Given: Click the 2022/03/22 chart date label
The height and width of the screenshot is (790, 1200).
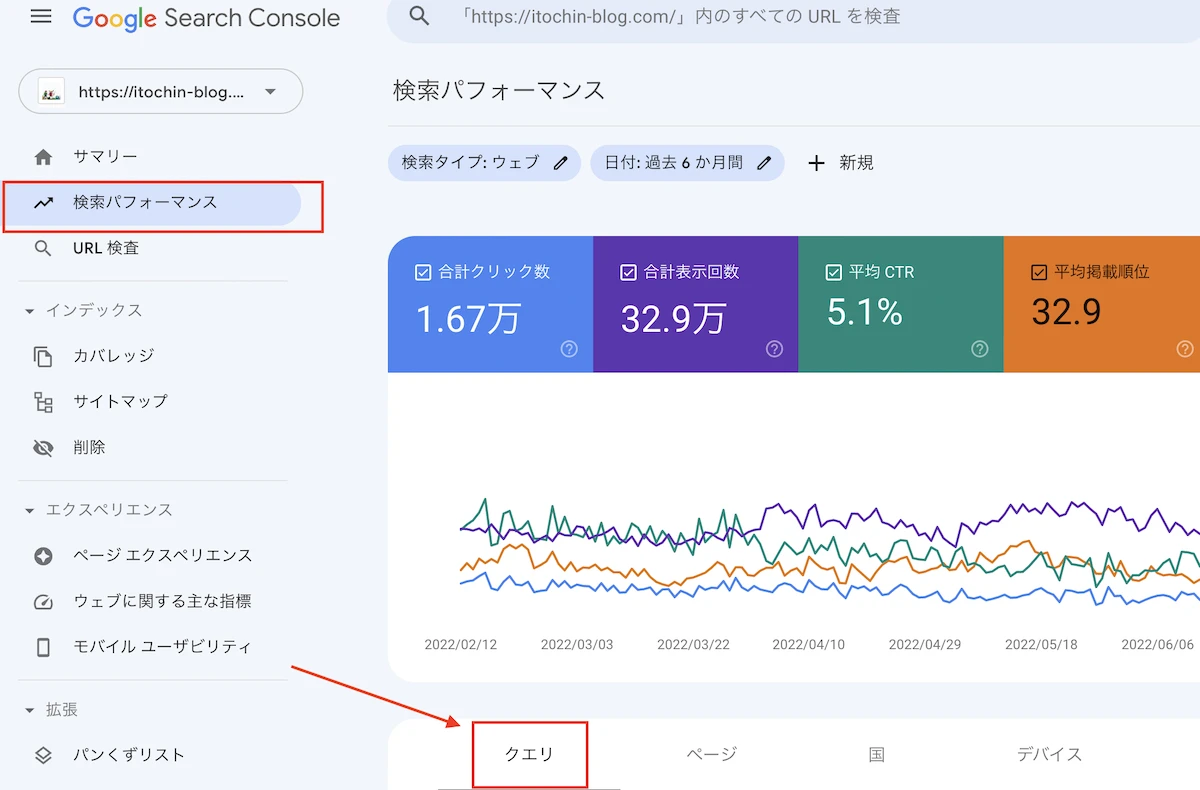Looking at the screenshot, I should point(693,644).
